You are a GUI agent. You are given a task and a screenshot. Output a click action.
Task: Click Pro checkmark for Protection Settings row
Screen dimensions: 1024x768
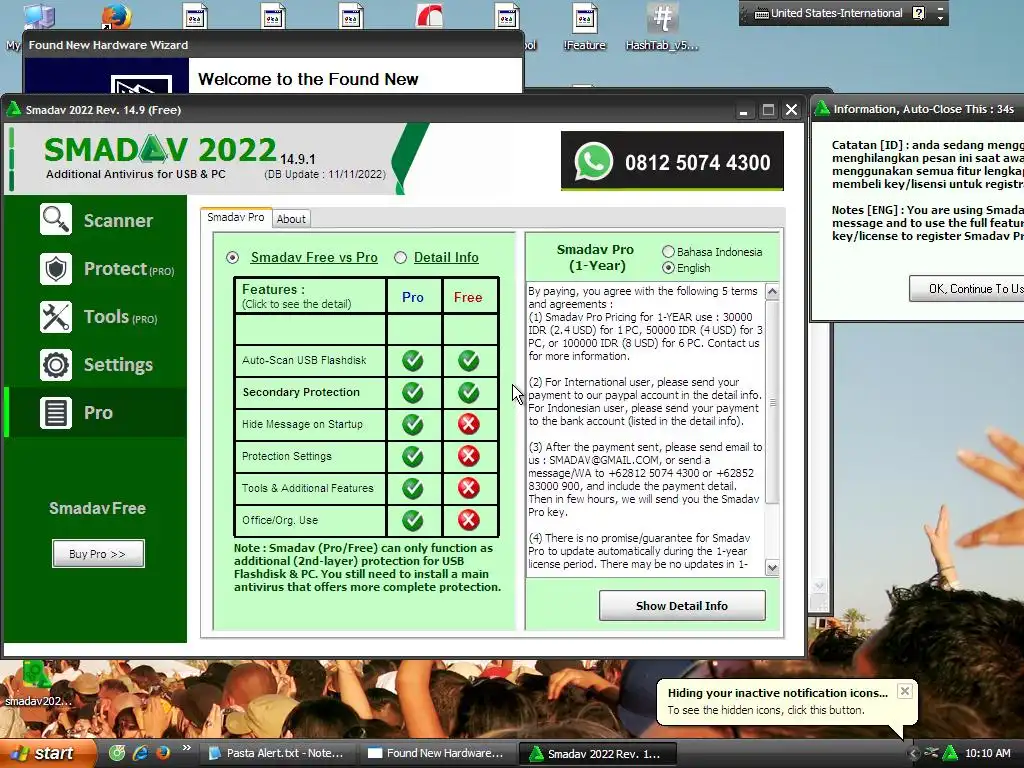coord(413,456)
